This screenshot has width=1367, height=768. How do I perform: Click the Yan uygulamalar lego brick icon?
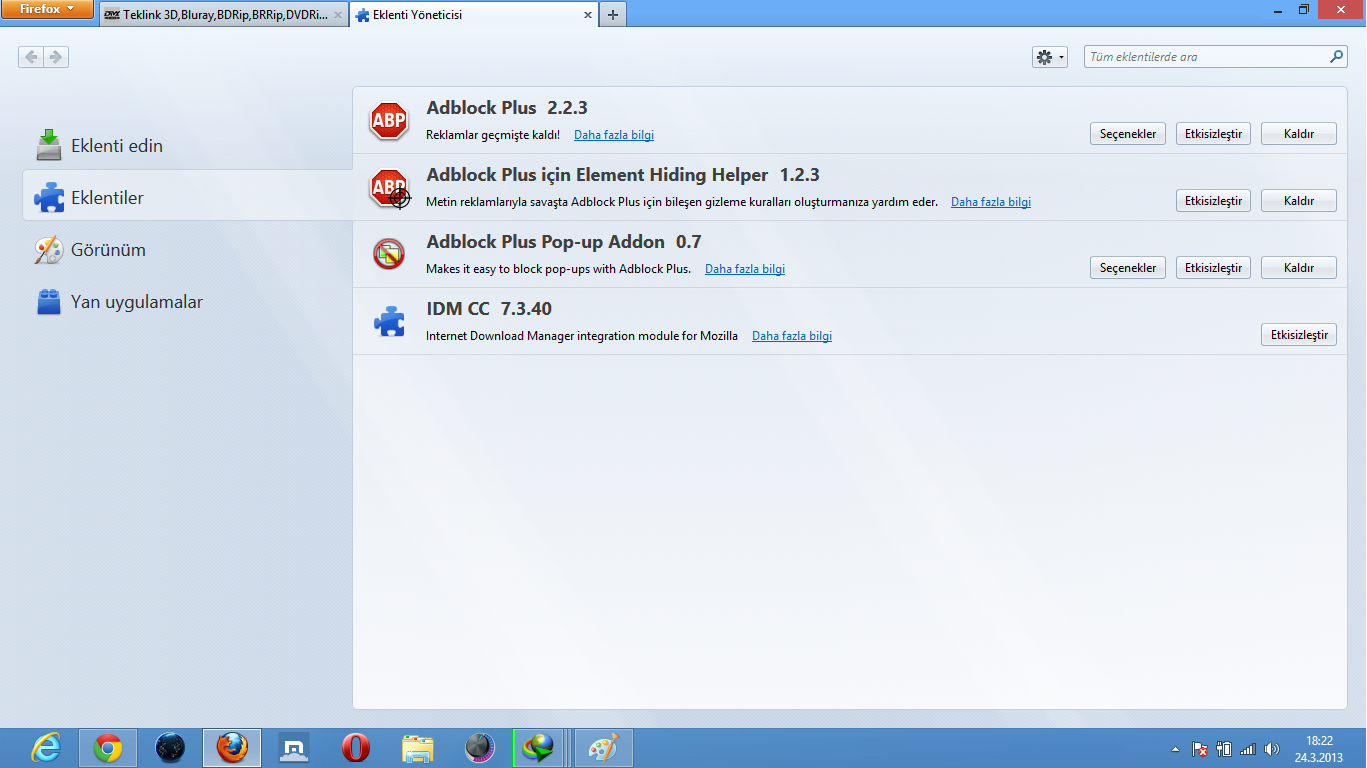click(x=49, y=302)
